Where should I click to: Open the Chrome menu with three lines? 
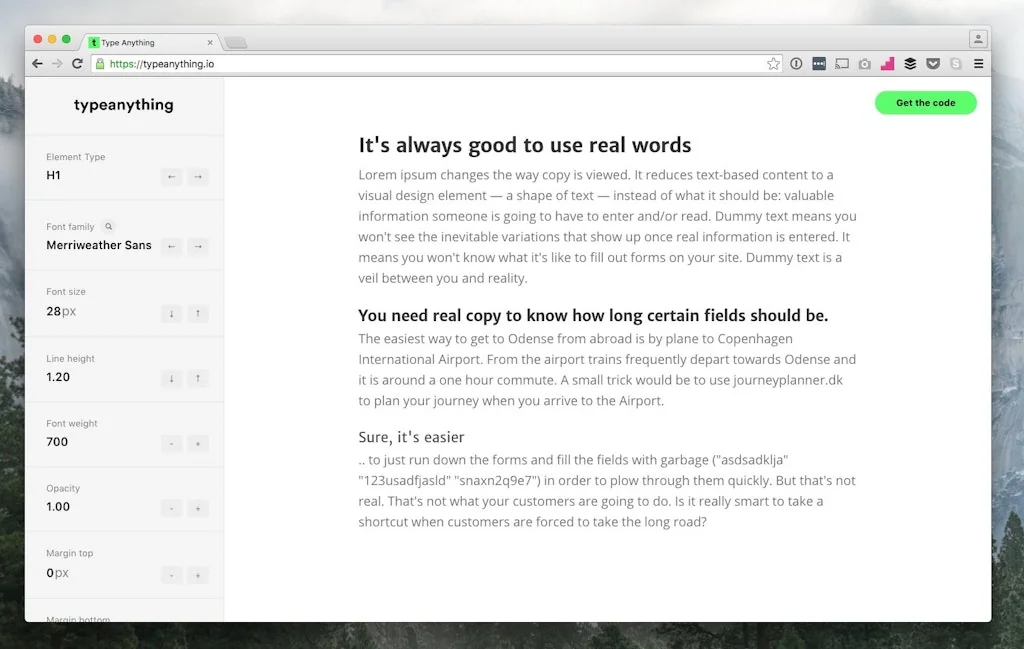(978, 63)
